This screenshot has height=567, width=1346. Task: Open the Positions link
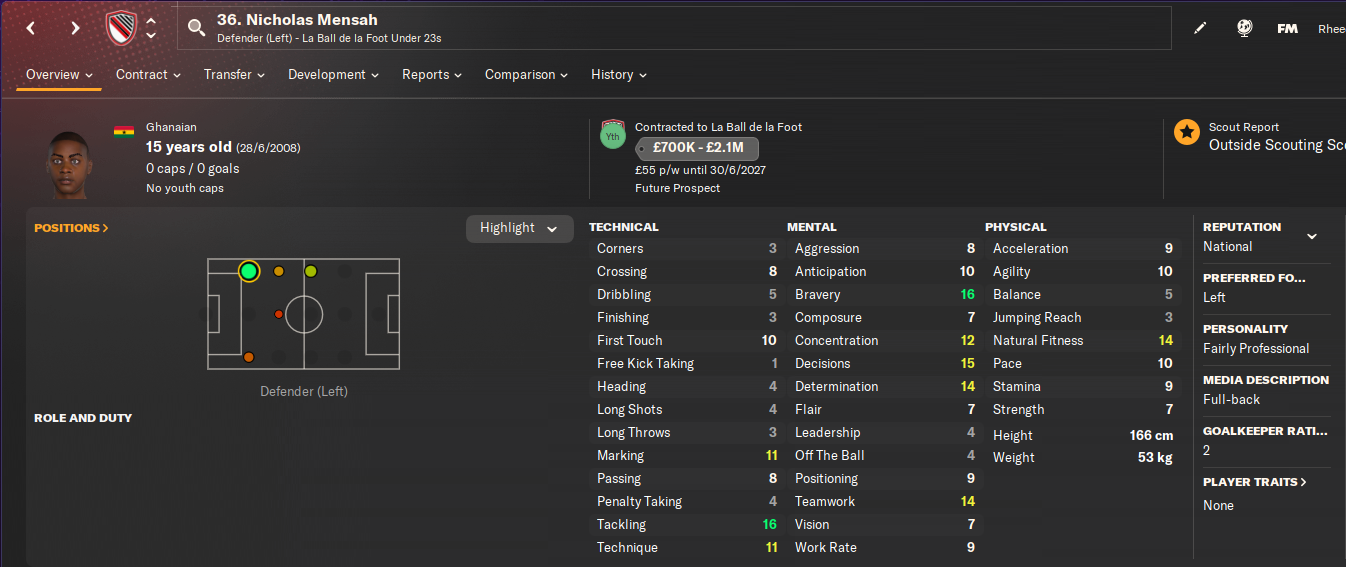[71, 228]
